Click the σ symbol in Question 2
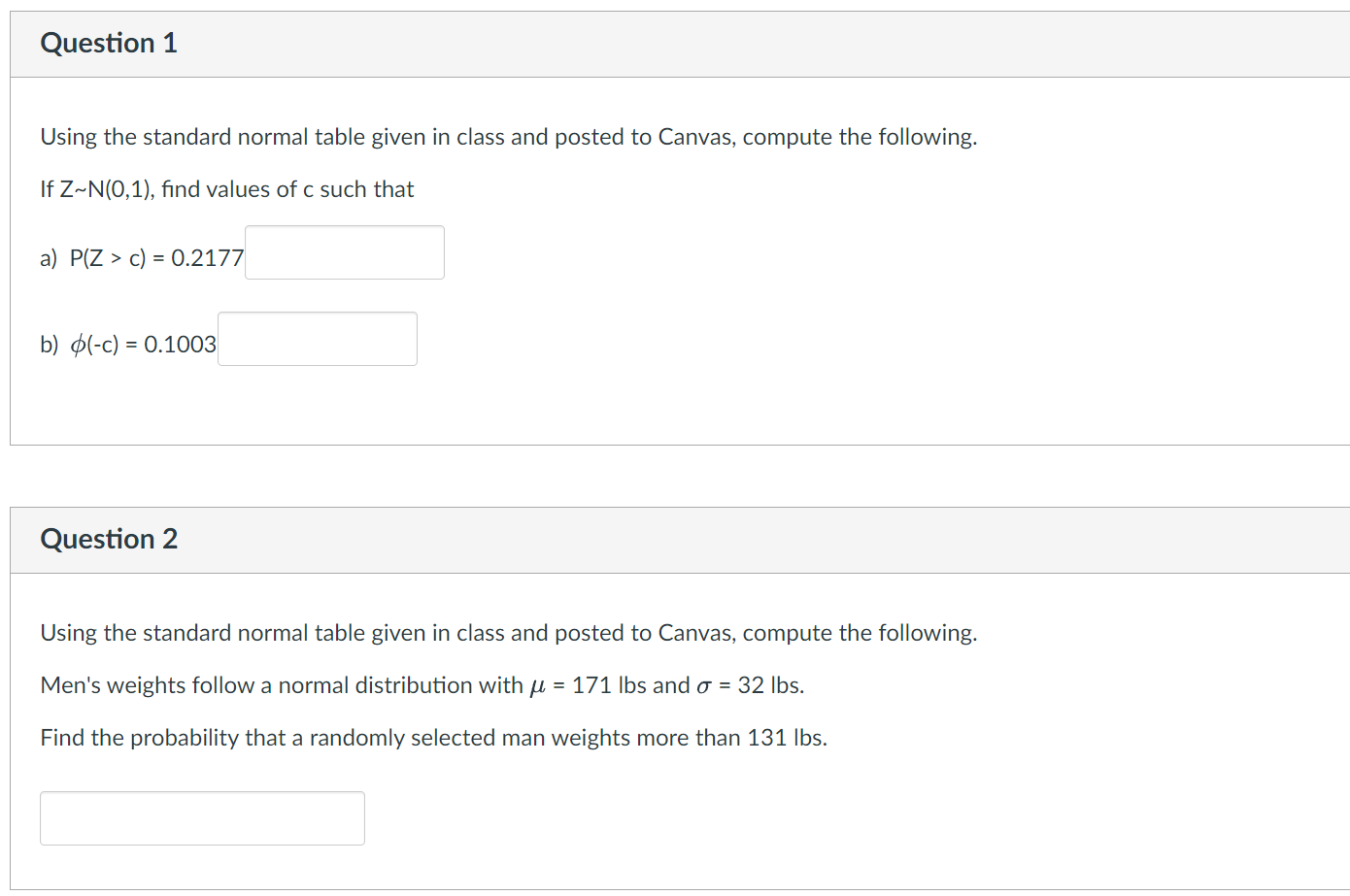Screen dimensions: 1350x896 click(704, 686)
